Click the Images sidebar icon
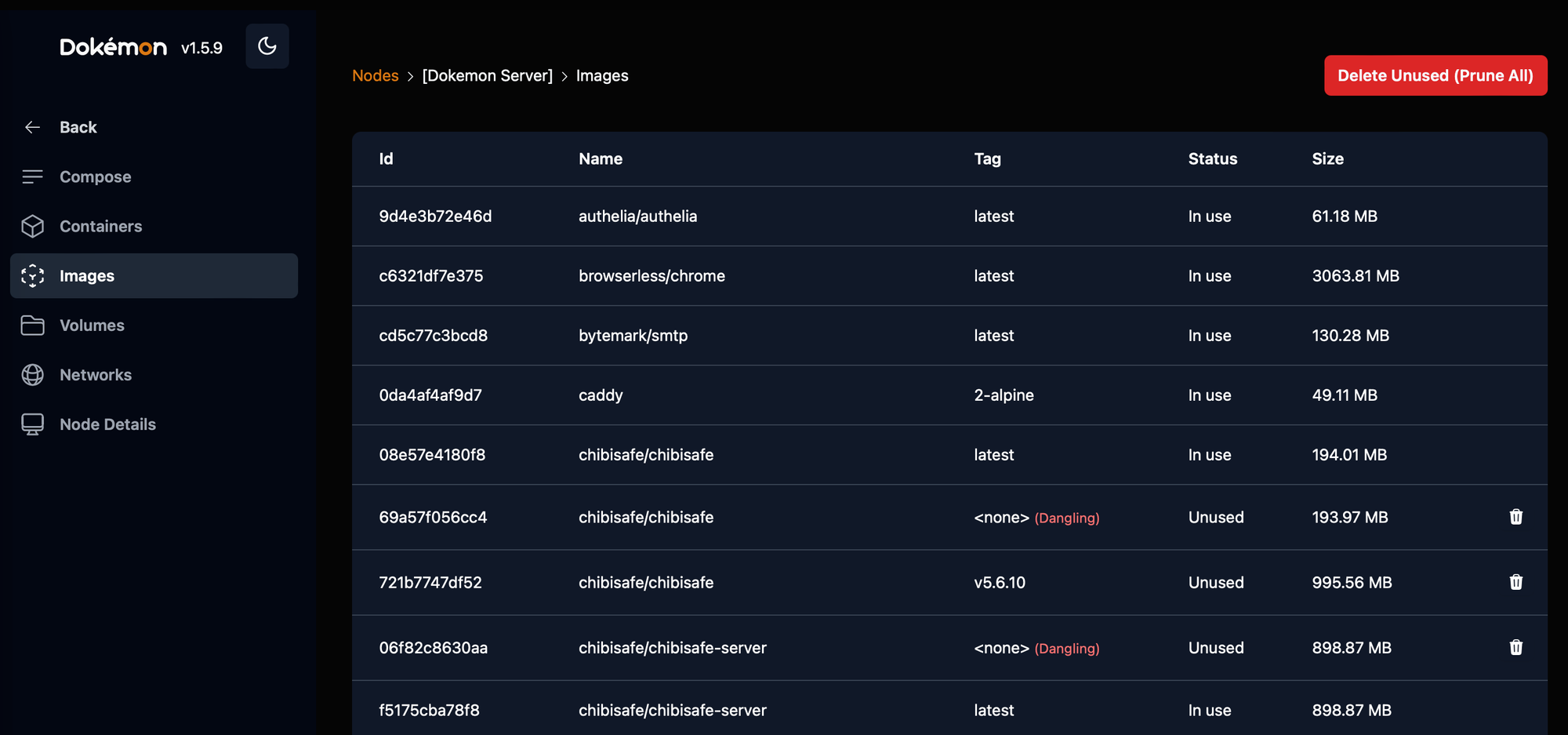This screenshot has width=1568, height=735. 32,275
